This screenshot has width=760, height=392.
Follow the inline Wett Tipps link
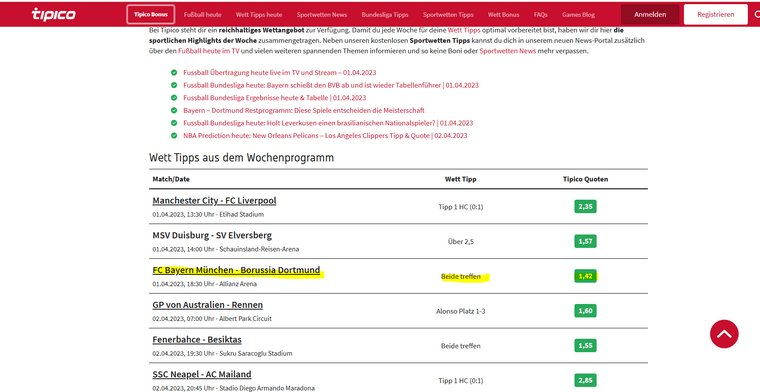464,30
